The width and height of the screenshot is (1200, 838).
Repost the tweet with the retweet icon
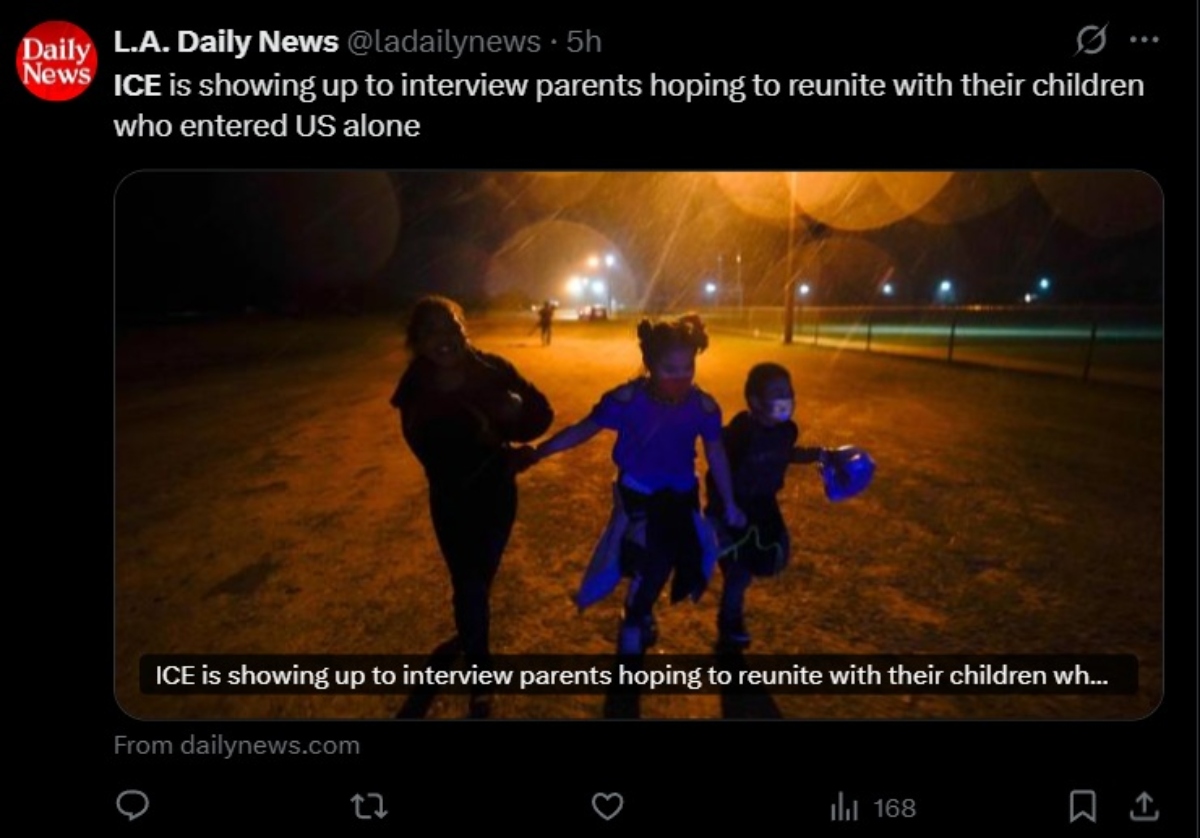point(370,806)
